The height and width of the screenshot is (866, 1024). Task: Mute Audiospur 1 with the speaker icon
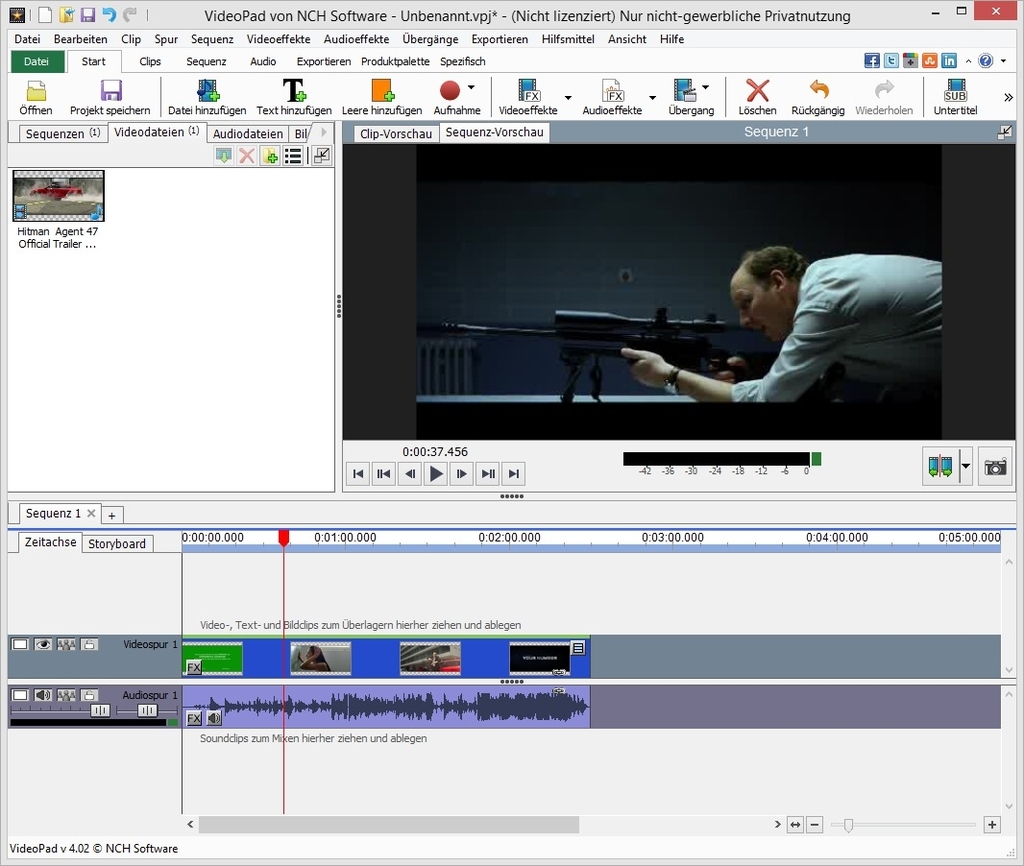(42, 695)
